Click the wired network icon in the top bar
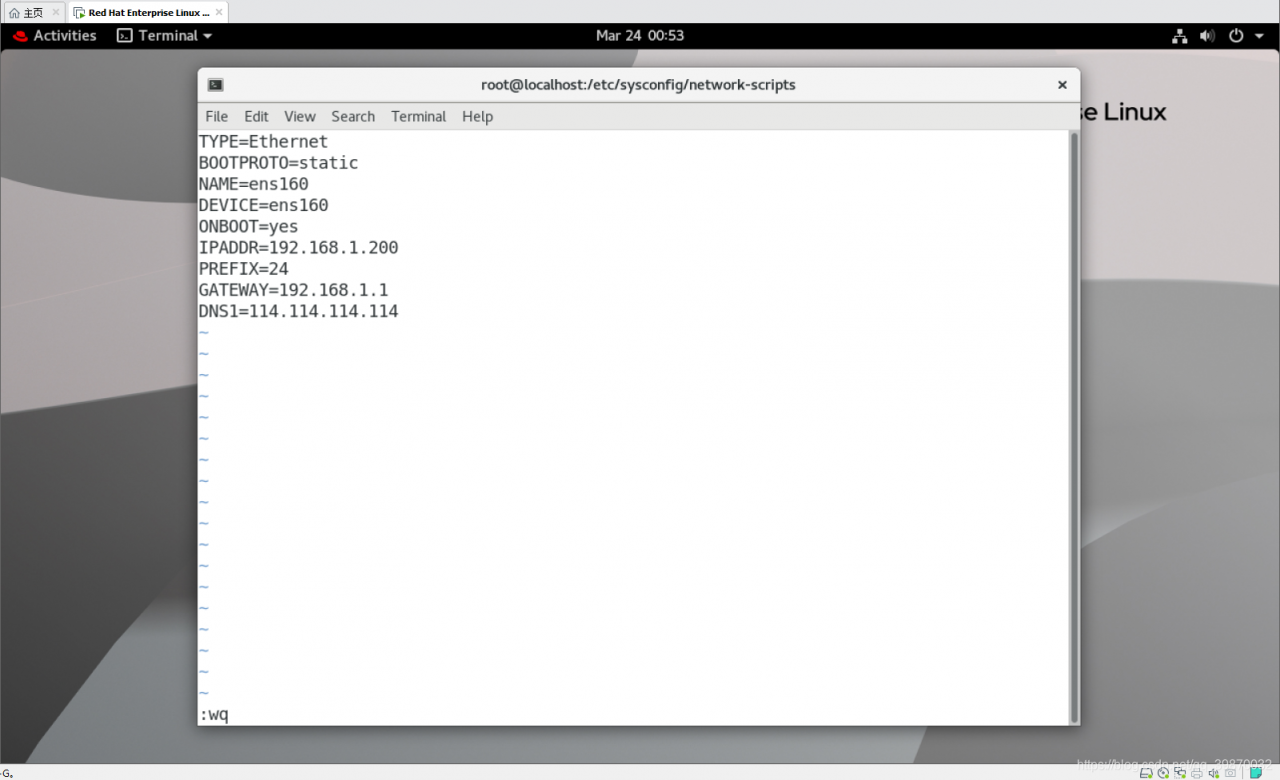1280x780 pixels. point(1180,36)
